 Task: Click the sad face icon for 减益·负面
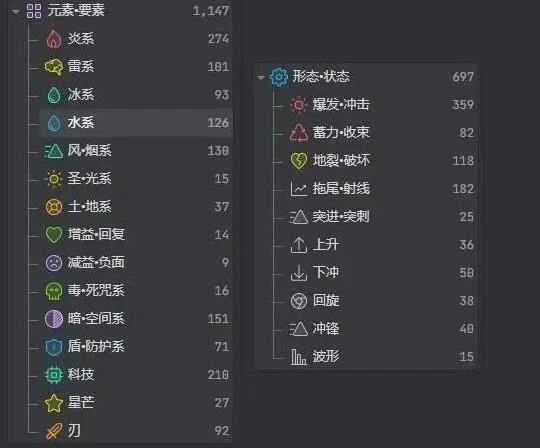(x=54, y=263)
